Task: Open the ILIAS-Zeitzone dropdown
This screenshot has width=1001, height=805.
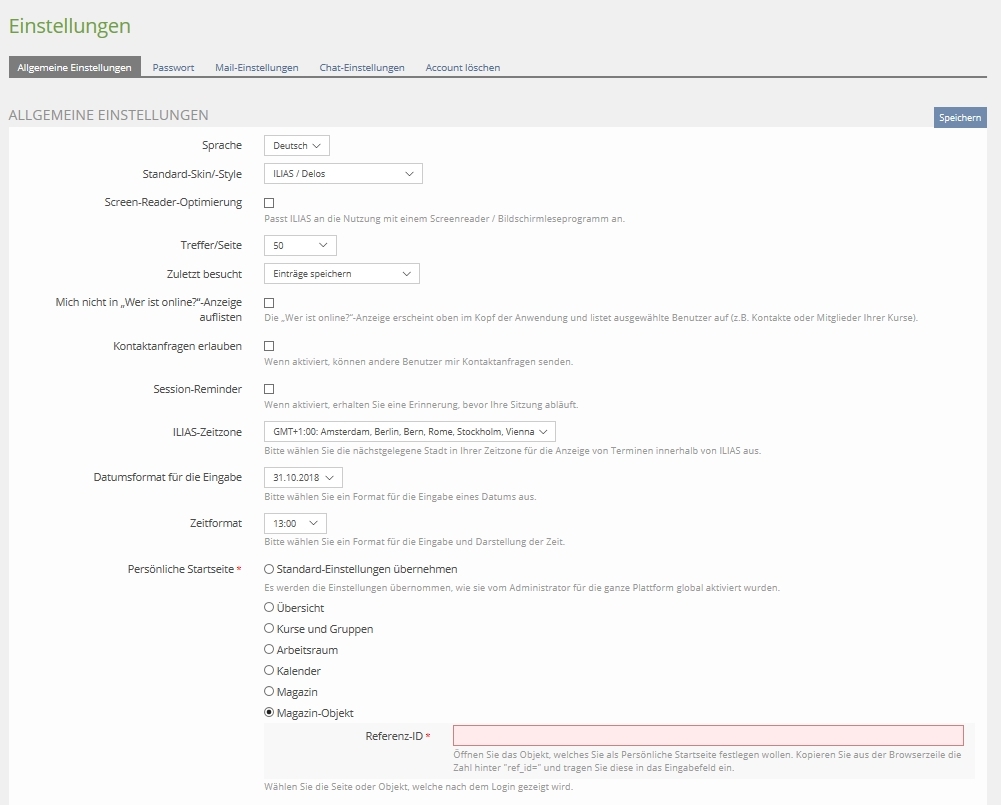Action: point(409,432)
